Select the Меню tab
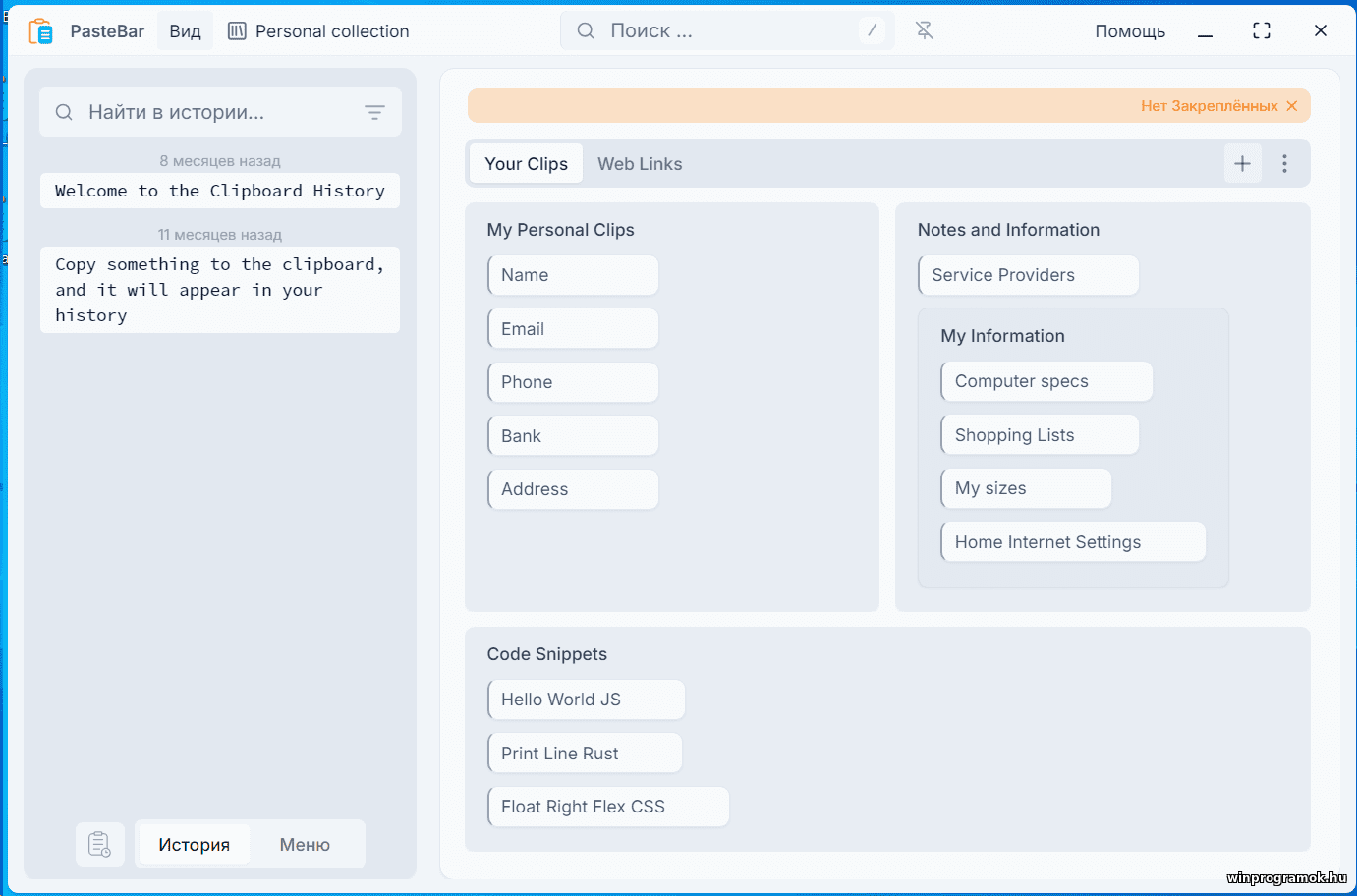1357x896 pixels. (305, 845)
